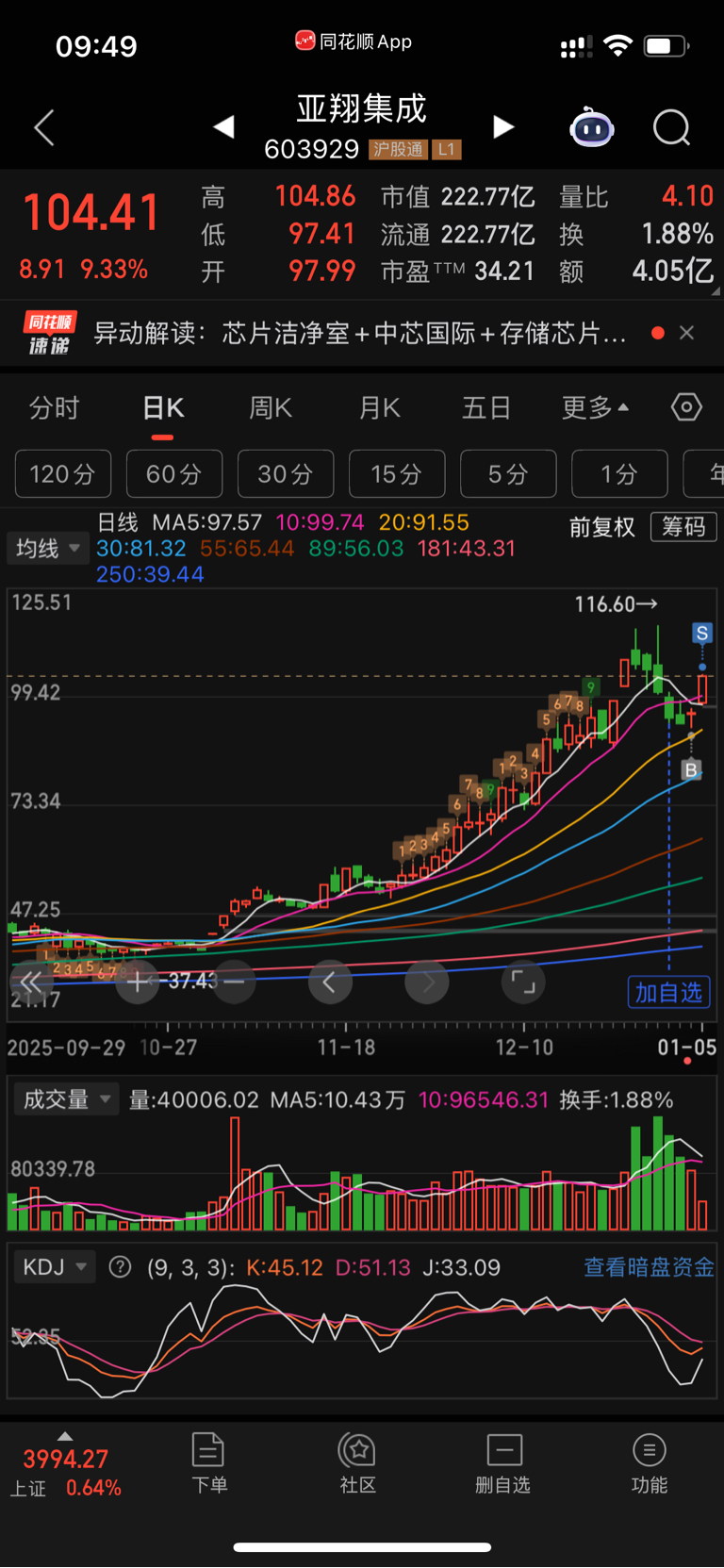Tap the 沪股通 tag
Image resolution: width=724 pixels, height=1568 pixels.
tap(398, 149)
